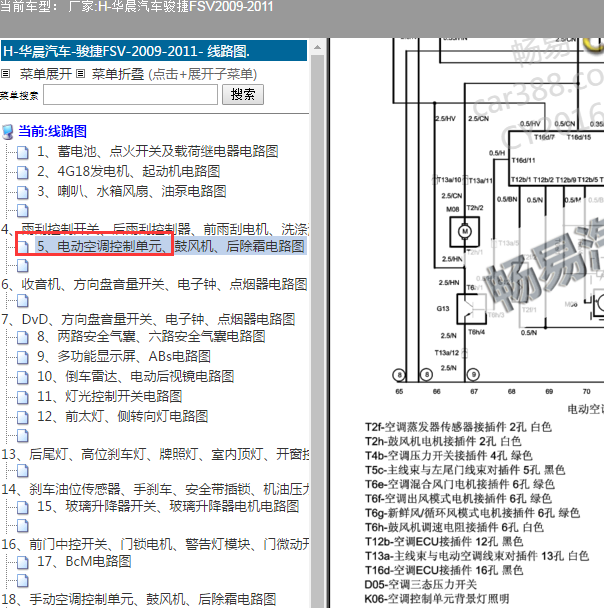The height and width of the screenshot is (608, 604).
Task: Click the T6h-鼓风机调速电阻接插件 legend line
Action: (454, 528)
